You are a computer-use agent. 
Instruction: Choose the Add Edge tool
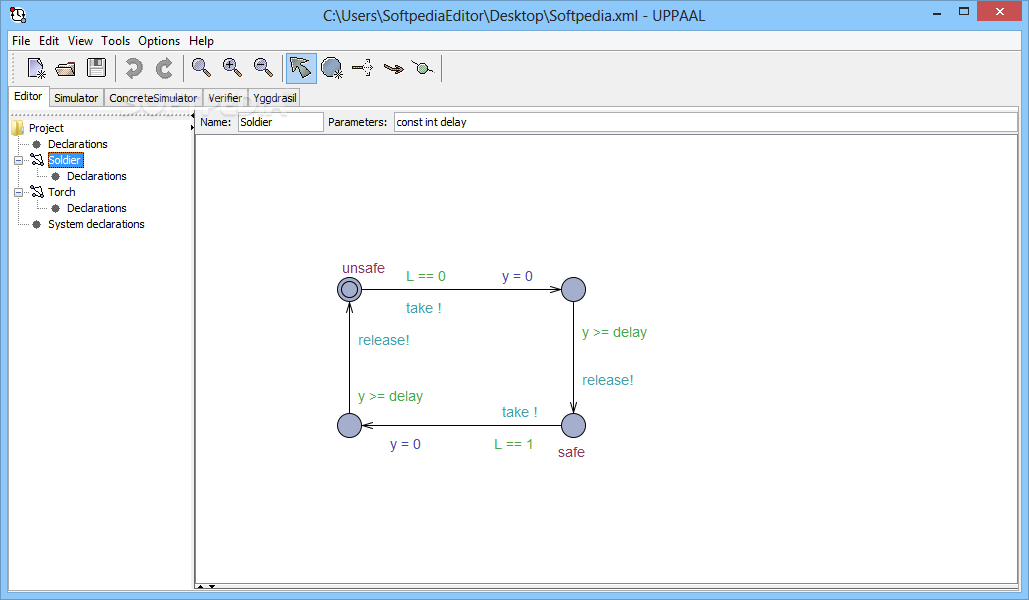click(394, 68)
